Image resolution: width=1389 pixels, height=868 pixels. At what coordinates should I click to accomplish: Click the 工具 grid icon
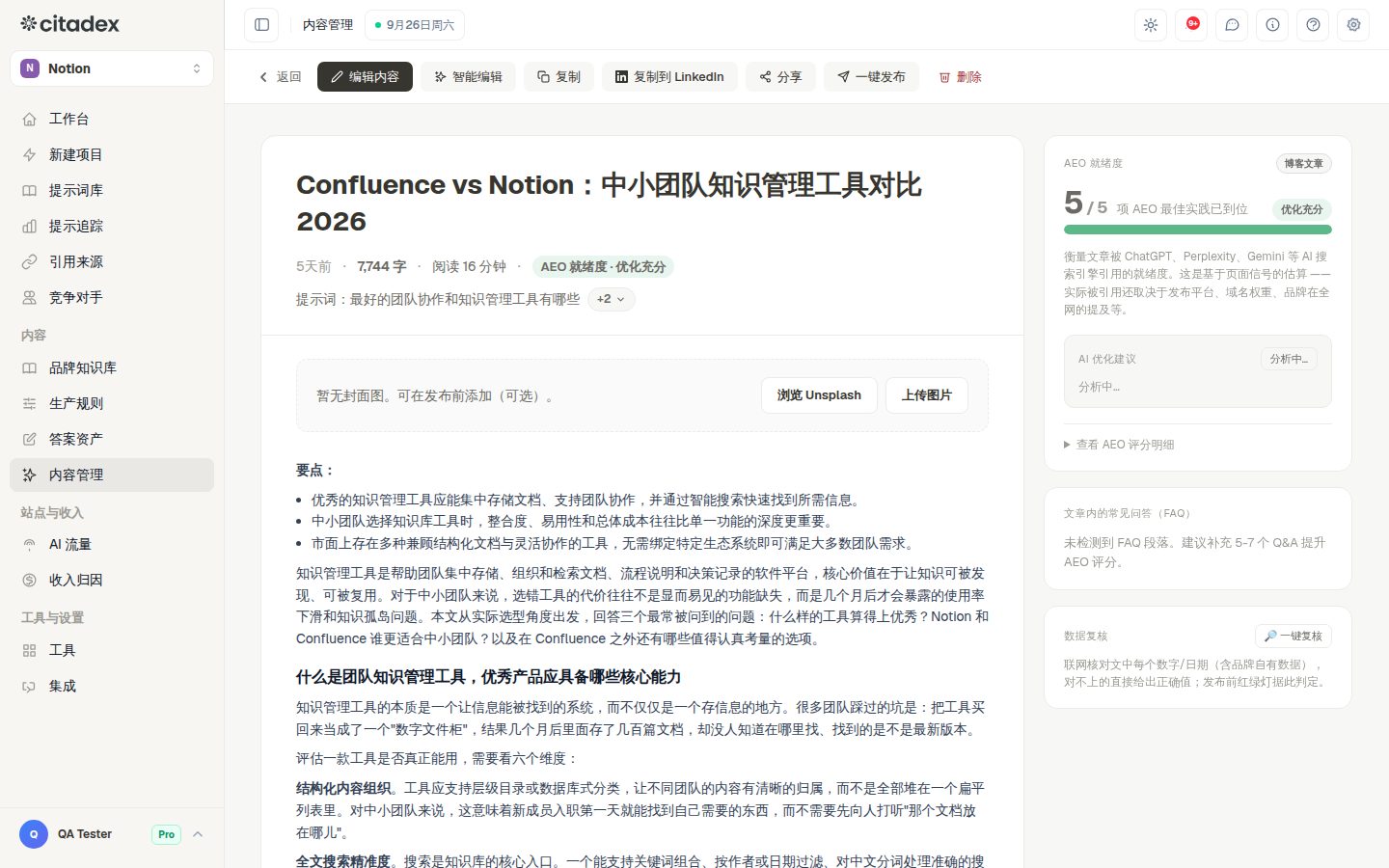(29, 650)
